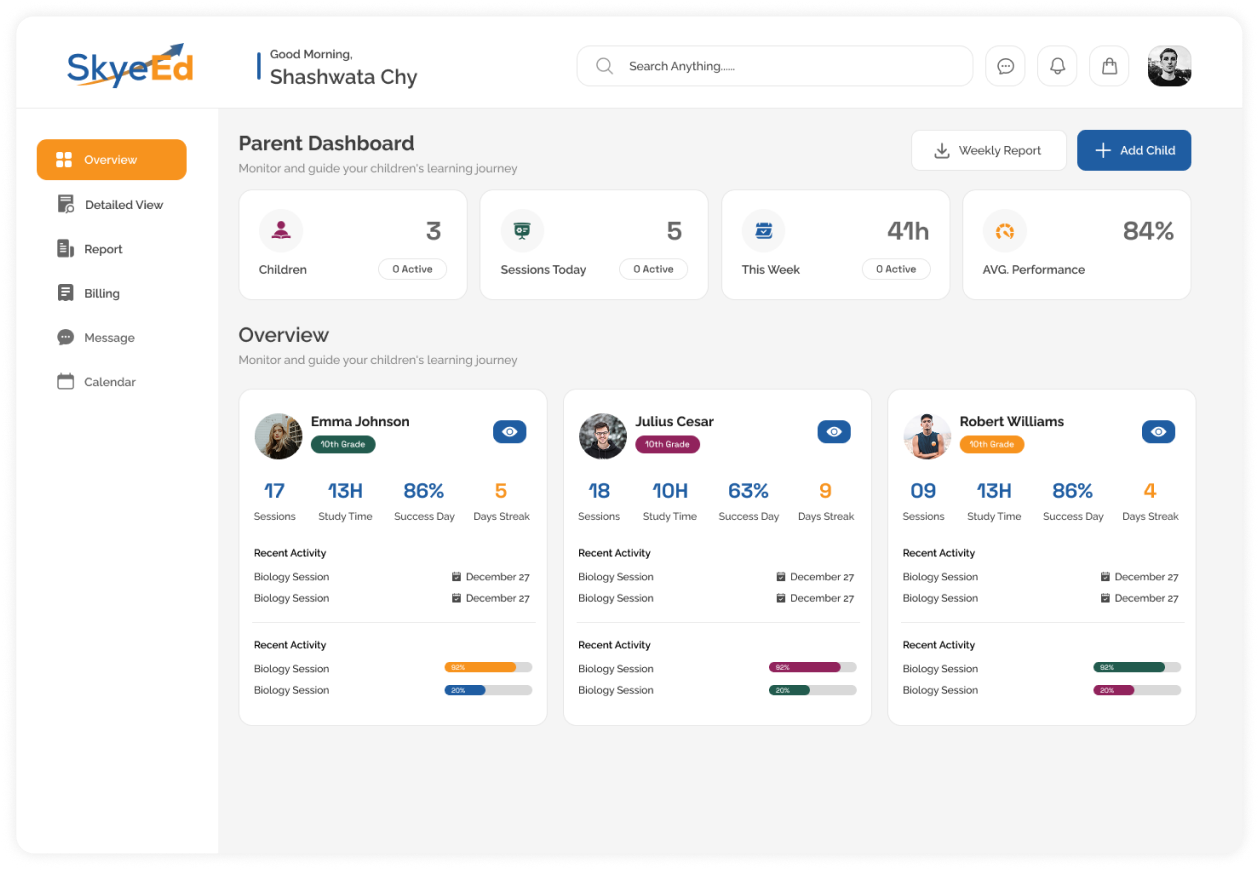Download the Weekly Report
This screenshot has height=870, width=1259.
988,150
